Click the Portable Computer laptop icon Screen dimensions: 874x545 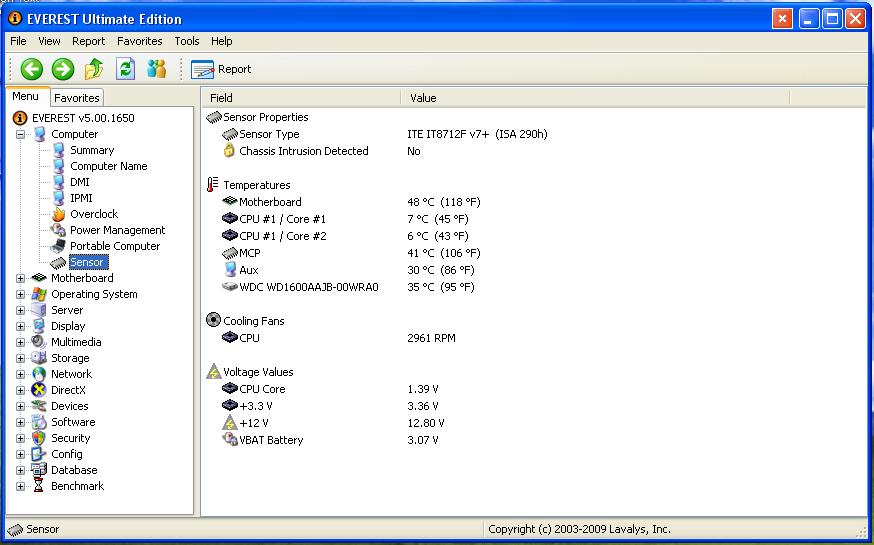click(59, 246)
